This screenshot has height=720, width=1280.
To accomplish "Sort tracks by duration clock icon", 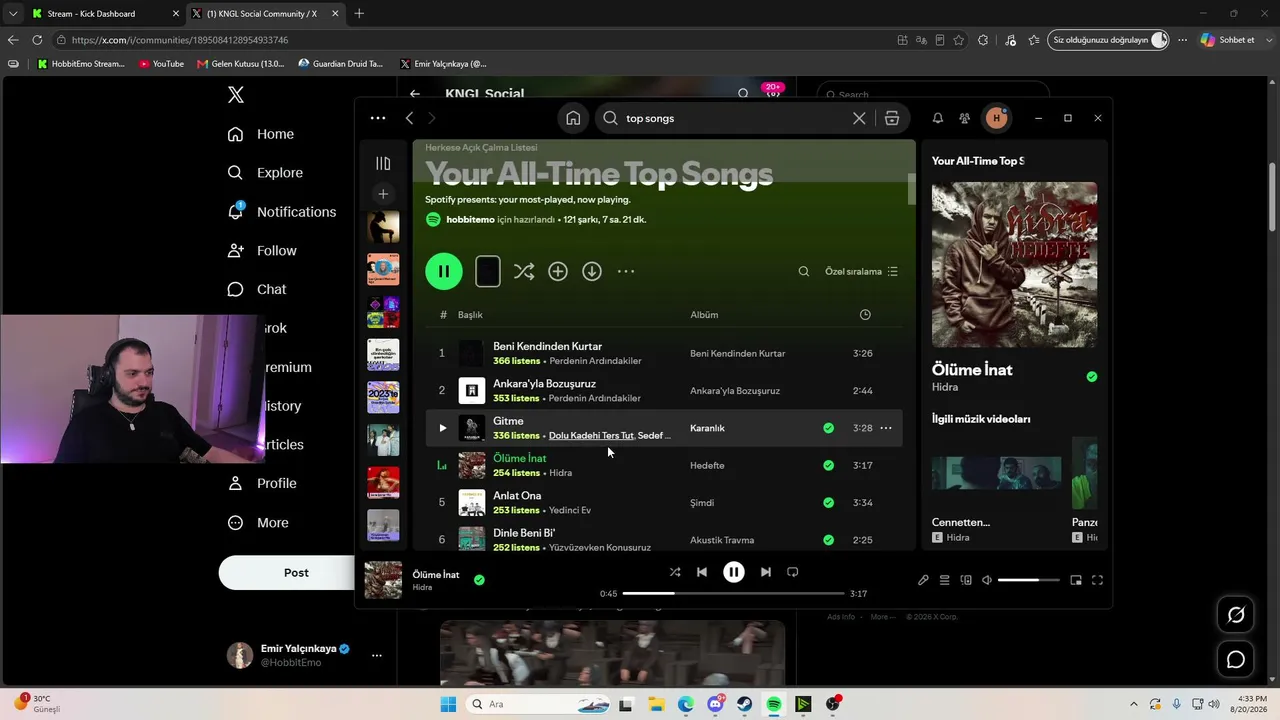I will click(865, 315).
